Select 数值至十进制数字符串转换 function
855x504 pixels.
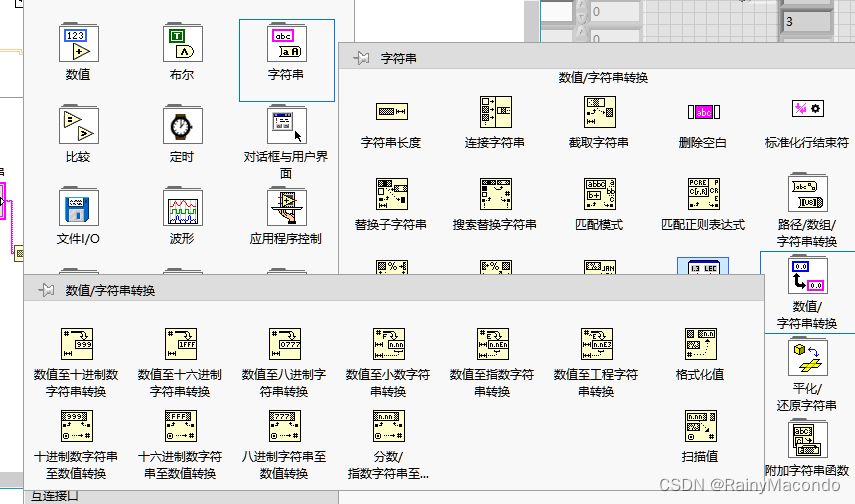pos(76,344)
